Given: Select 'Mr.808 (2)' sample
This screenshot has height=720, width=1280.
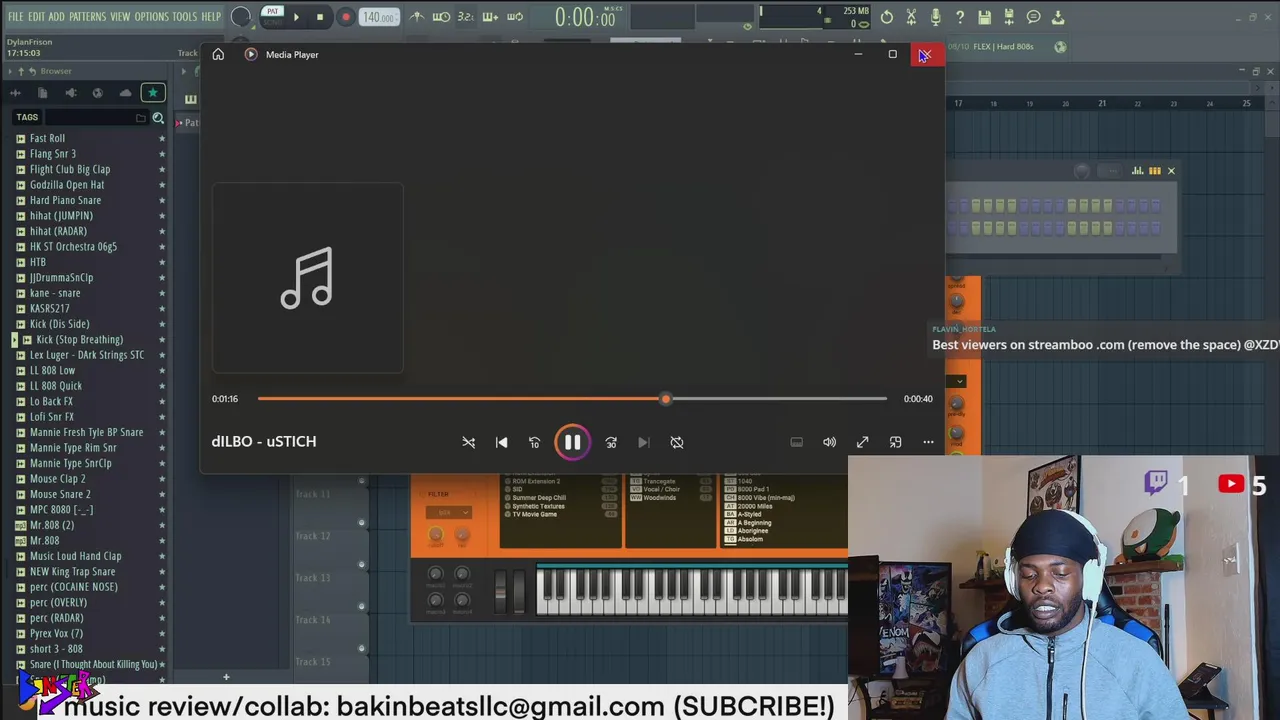Looking at the screenshot, I should (52, 525).
